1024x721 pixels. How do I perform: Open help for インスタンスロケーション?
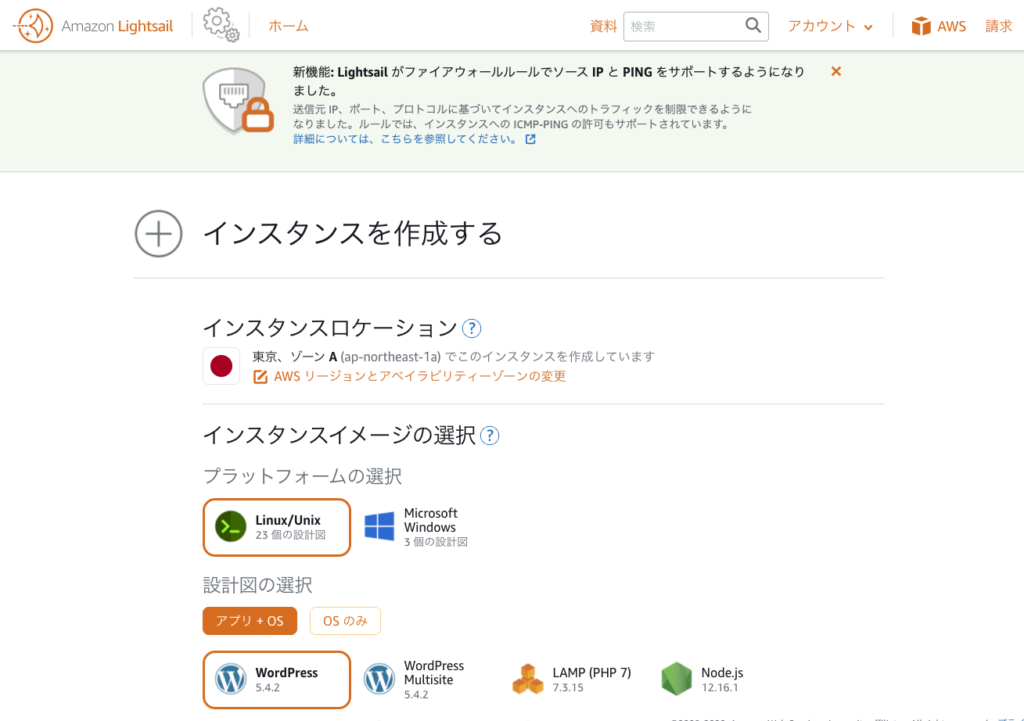click(x=472, y=328)
